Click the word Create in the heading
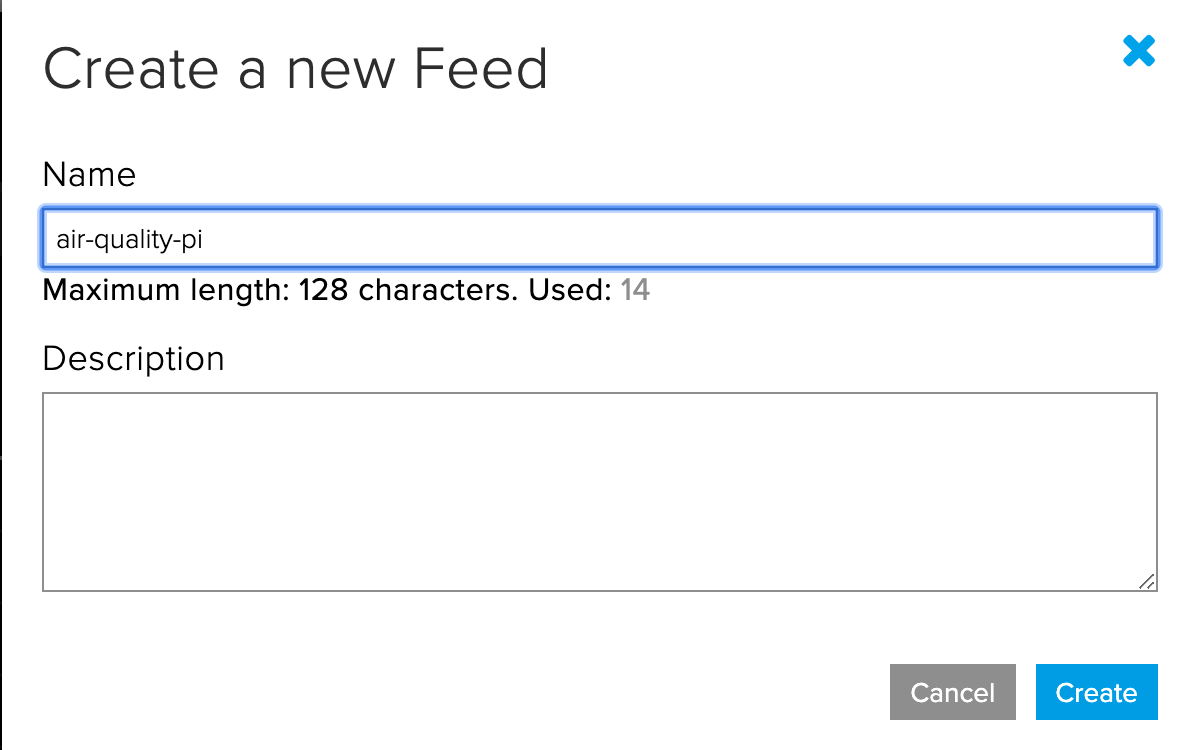 tap(130, 70)
